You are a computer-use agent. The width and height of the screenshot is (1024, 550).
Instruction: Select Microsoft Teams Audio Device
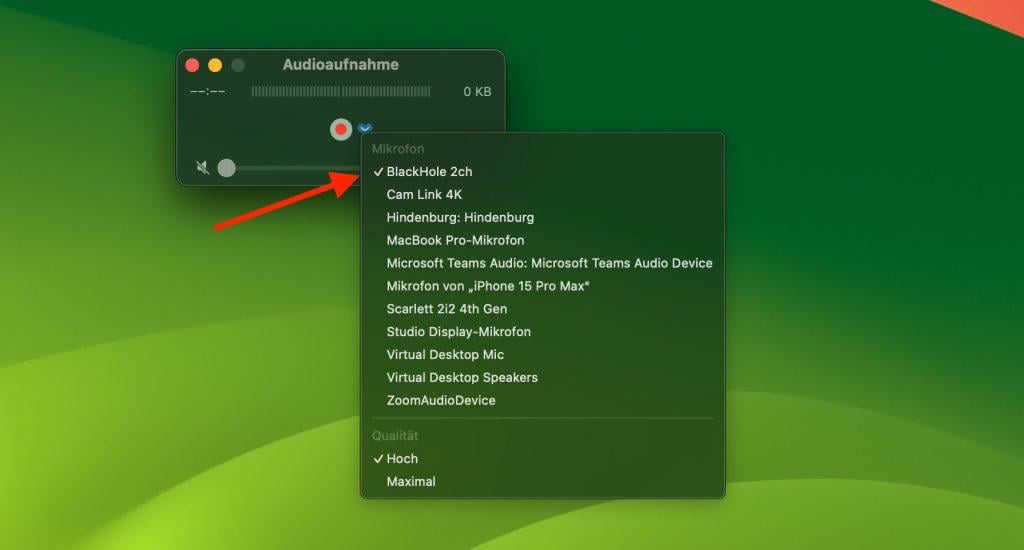tap(543, 263)
